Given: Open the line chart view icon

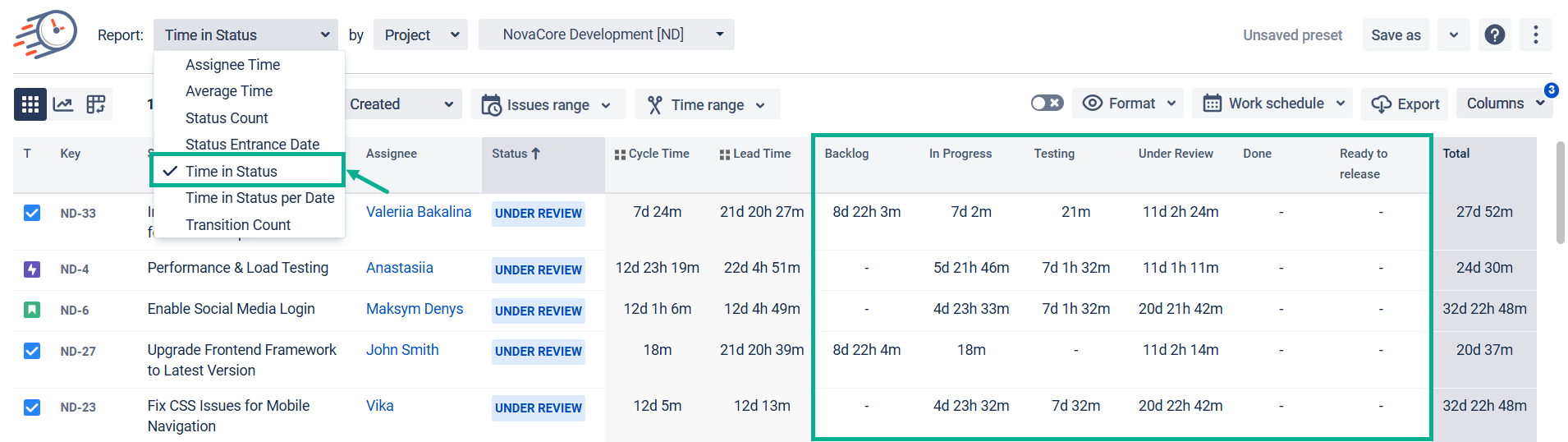Looking at the screenshot, I should tap(63, 104).
